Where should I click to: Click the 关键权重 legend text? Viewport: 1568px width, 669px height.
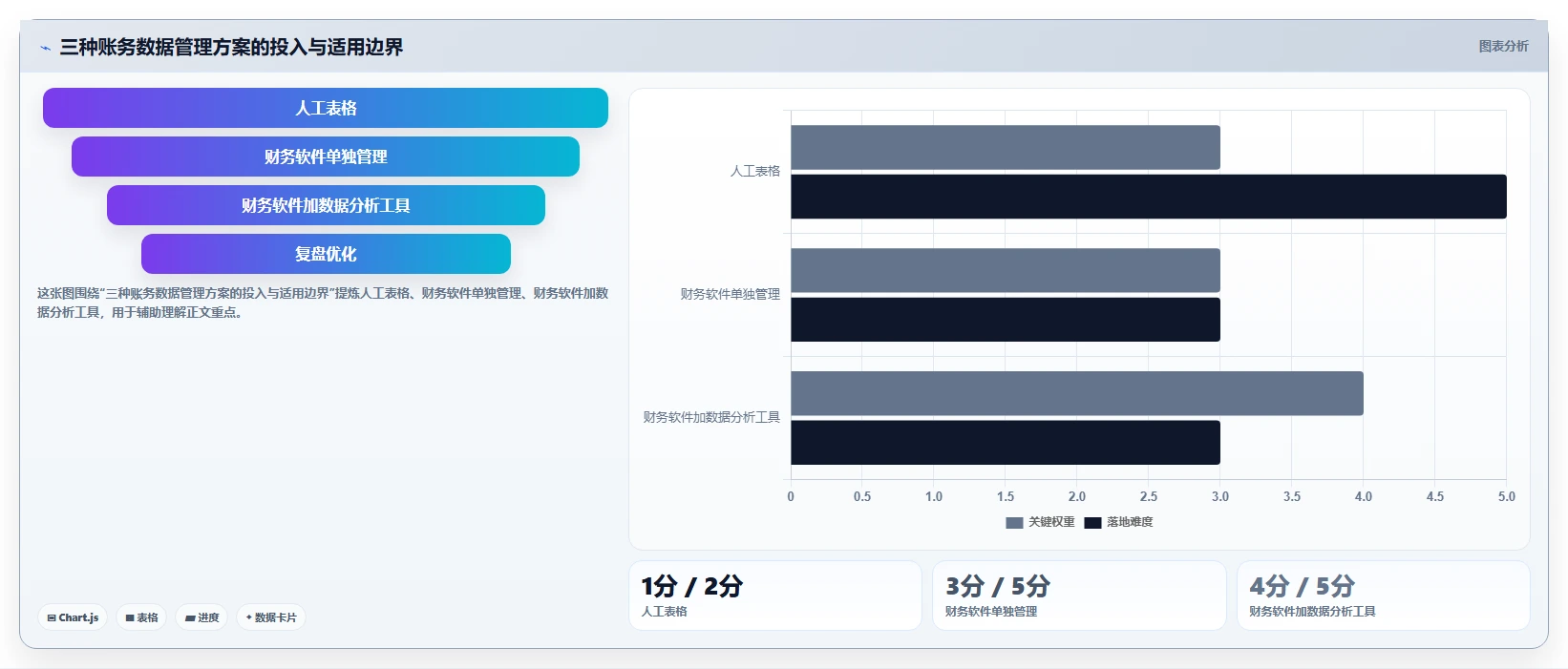[1051, 522]
